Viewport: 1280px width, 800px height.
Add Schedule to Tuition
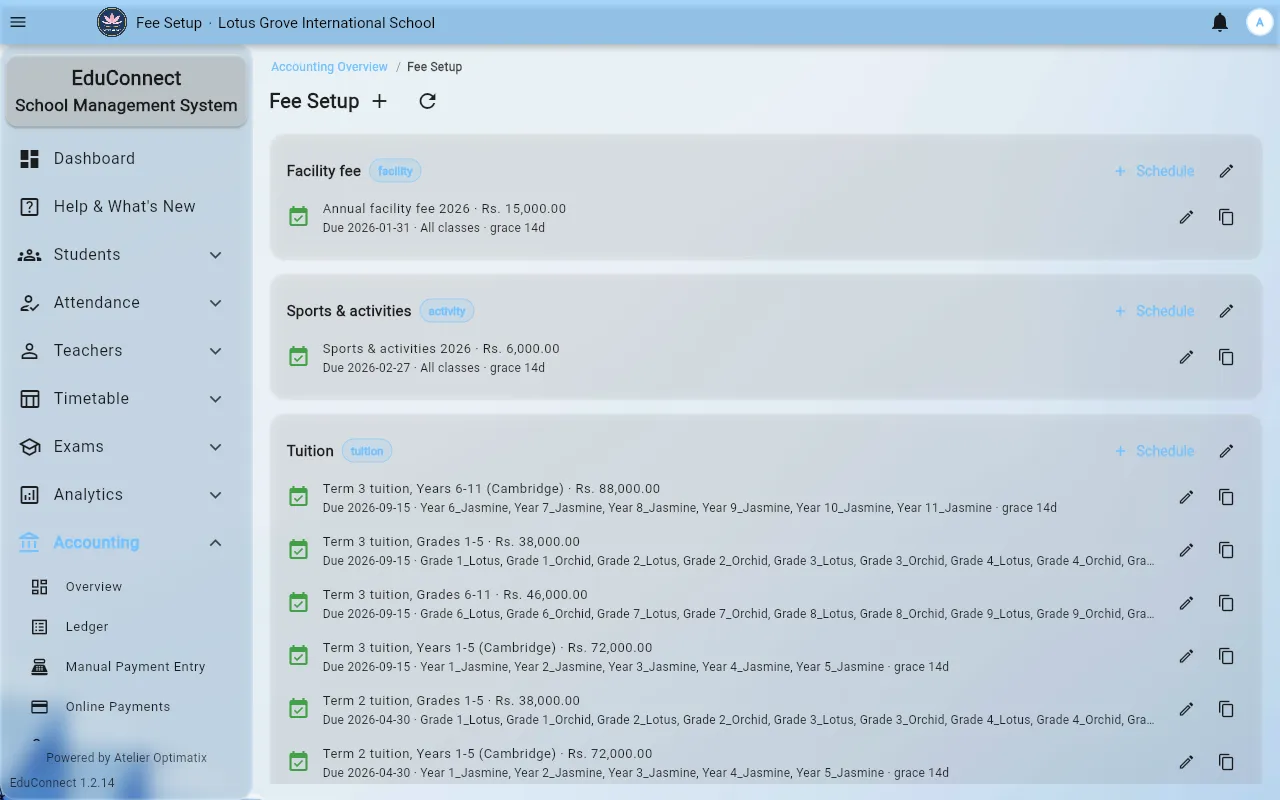tap(1154, 451)
